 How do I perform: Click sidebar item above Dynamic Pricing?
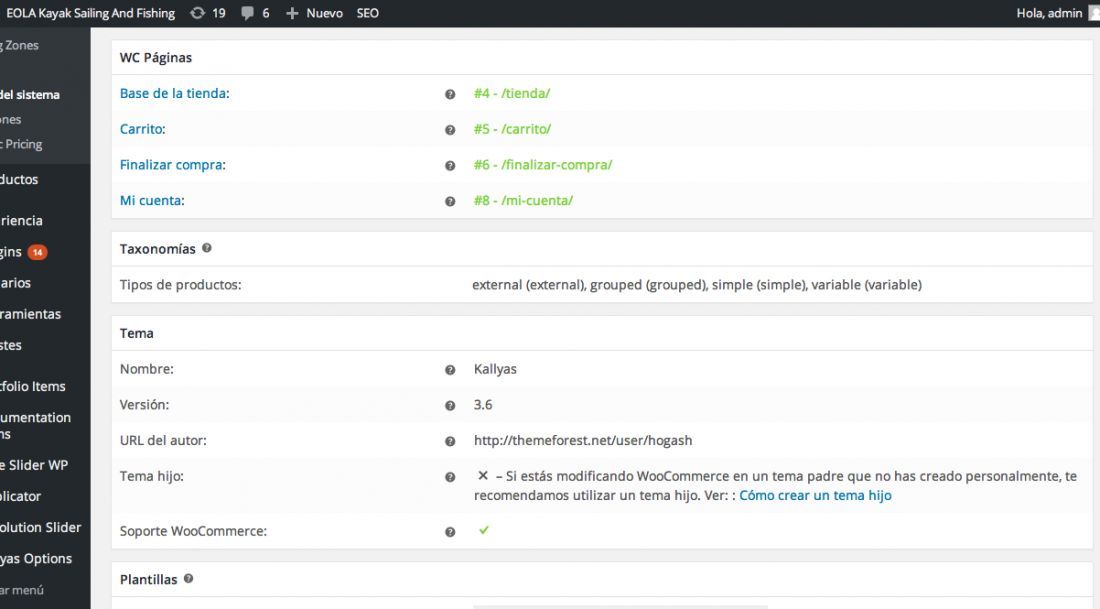(x=11, y=119)
